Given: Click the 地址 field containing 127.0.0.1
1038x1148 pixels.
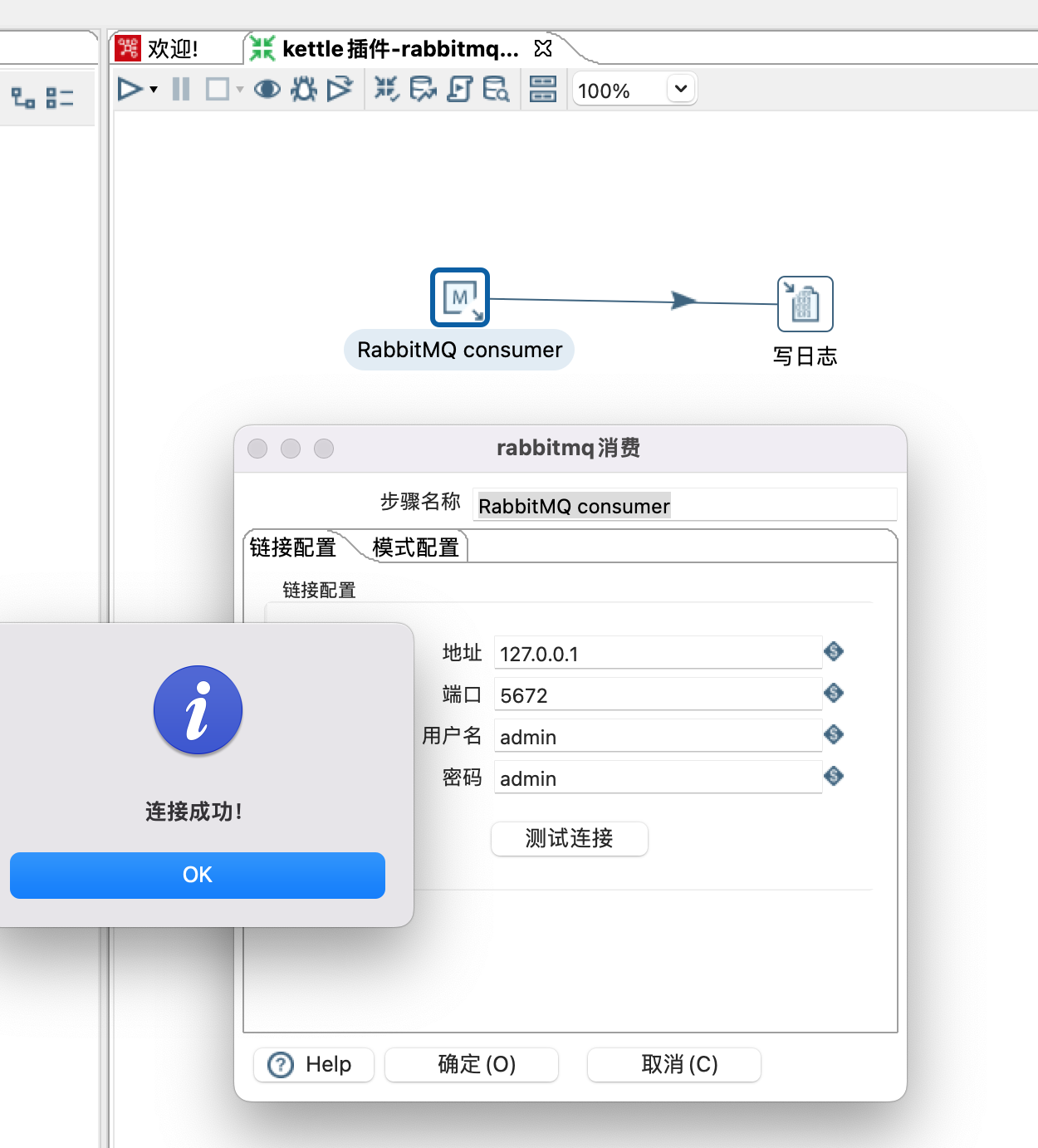Looking at the screenshot, I should pyautogui.click(x=658, y=653).
